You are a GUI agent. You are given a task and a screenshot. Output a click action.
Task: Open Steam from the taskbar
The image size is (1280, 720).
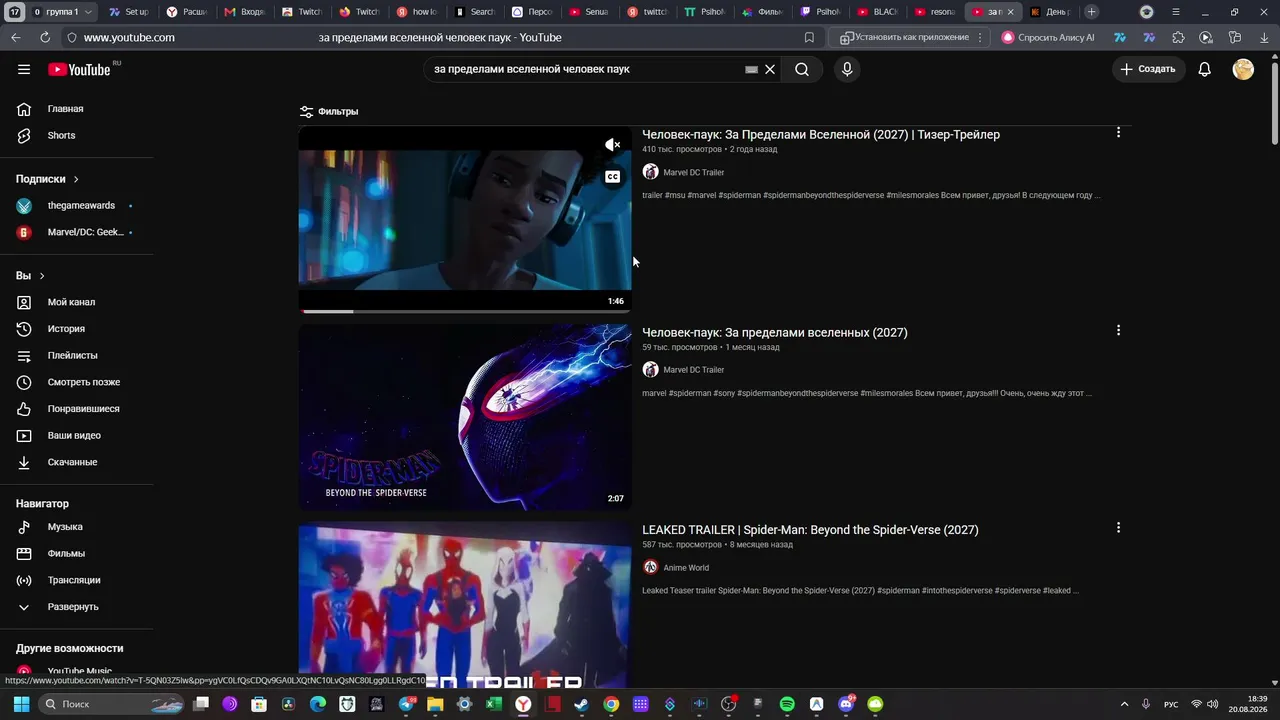coord(581,704)
